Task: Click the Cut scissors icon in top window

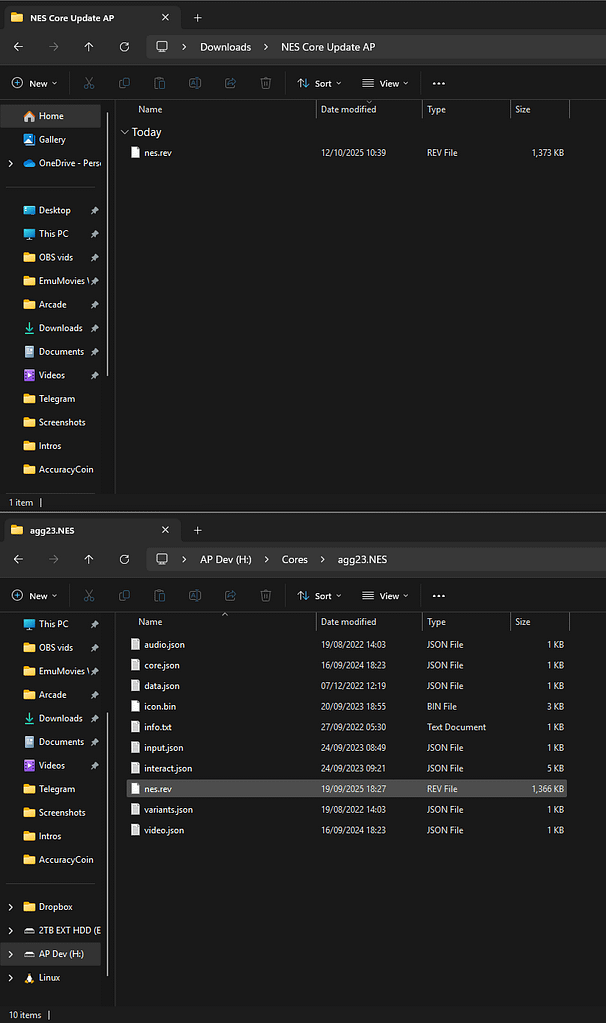Action: pyautogui.click(x=89, y=84)
